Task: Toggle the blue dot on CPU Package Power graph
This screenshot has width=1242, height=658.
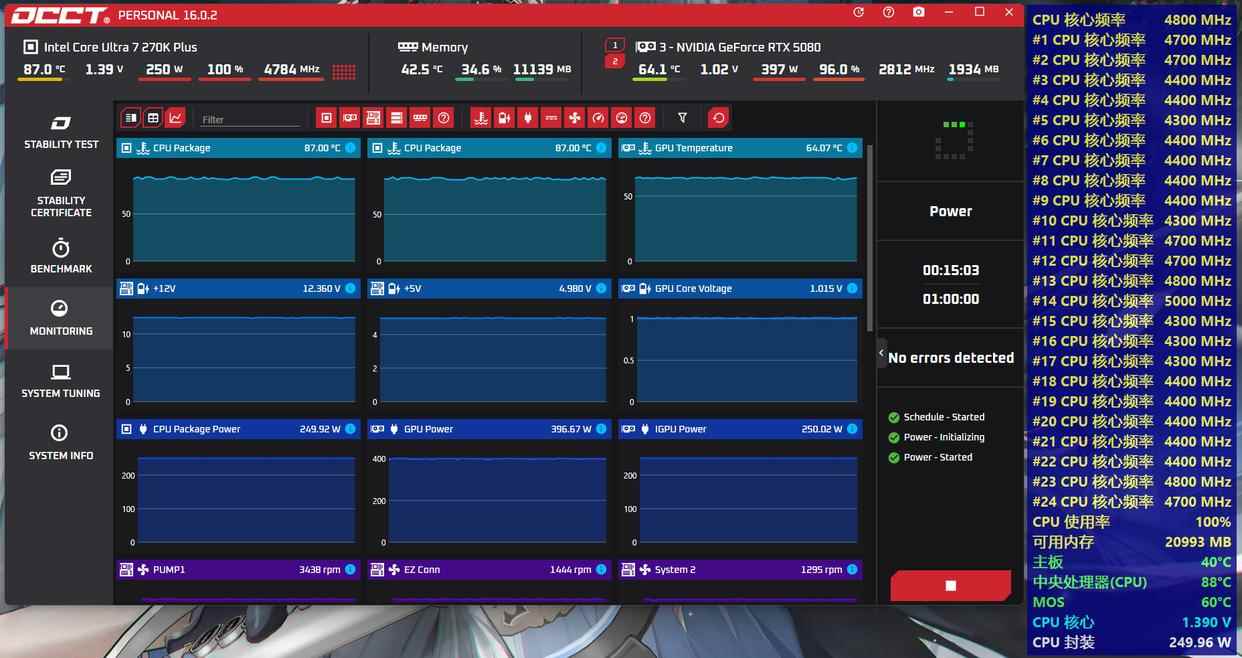Action: [x=350, y=429]
